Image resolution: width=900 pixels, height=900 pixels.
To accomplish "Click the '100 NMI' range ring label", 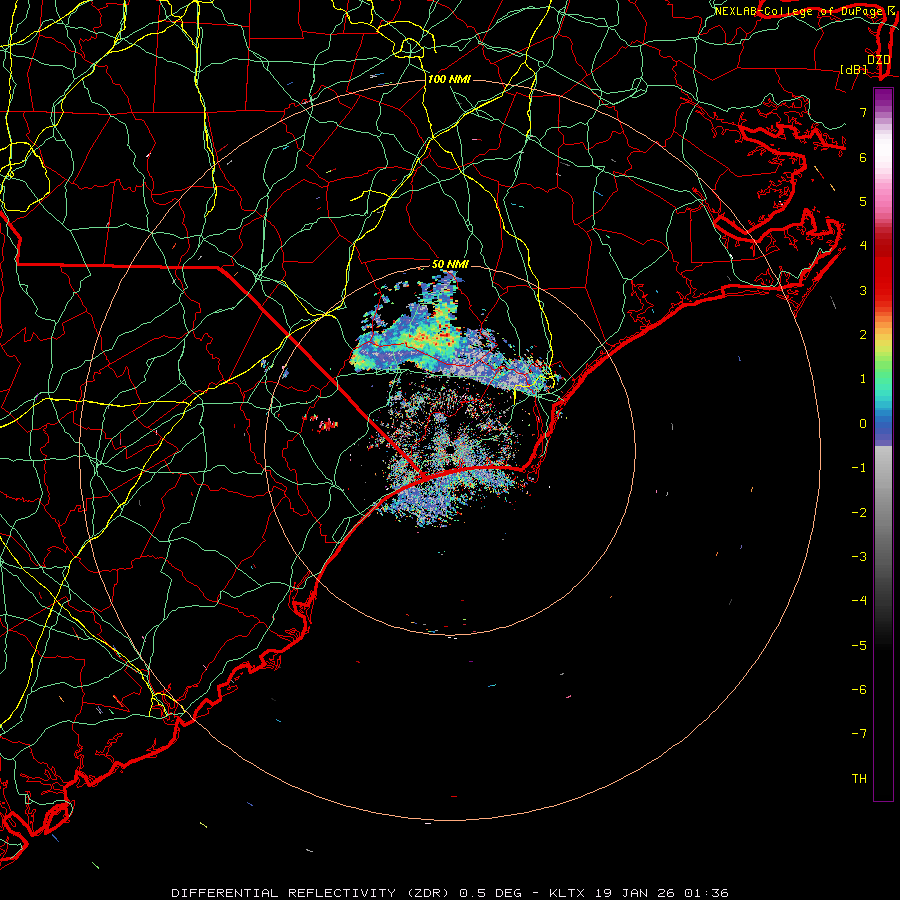I will 449,79.
